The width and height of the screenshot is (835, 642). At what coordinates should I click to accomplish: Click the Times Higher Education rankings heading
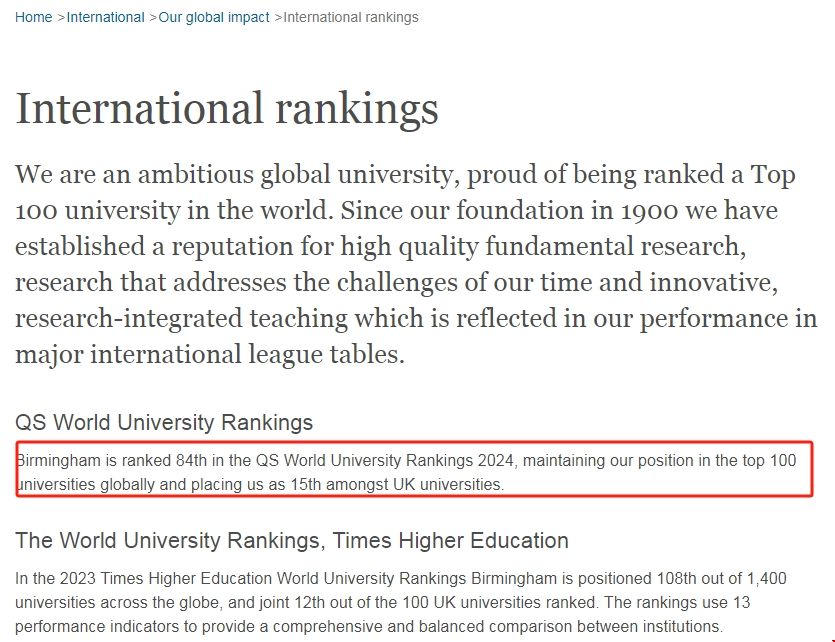click(292, 541)
